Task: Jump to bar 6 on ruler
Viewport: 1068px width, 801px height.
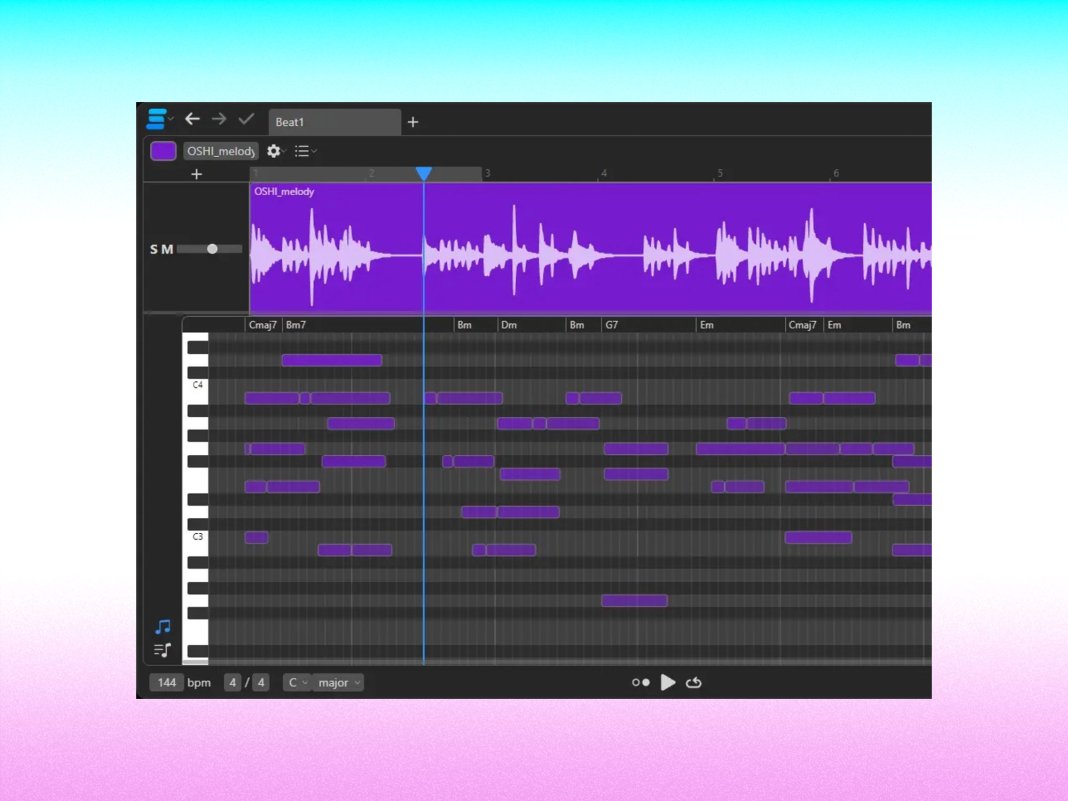Action: click(x=836, y=173)
